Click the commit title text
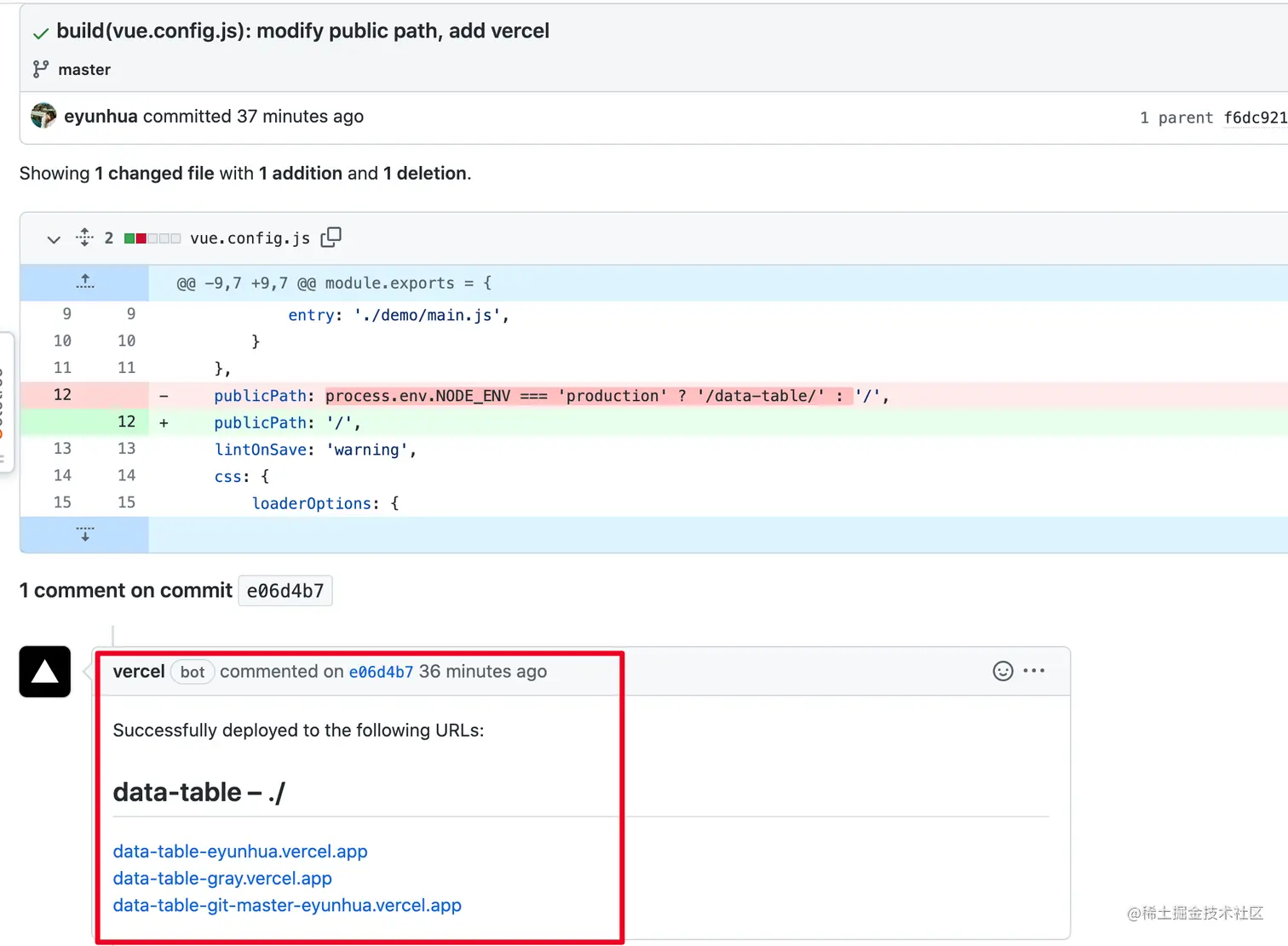The image size is (1288, 946). pos(302,32)
